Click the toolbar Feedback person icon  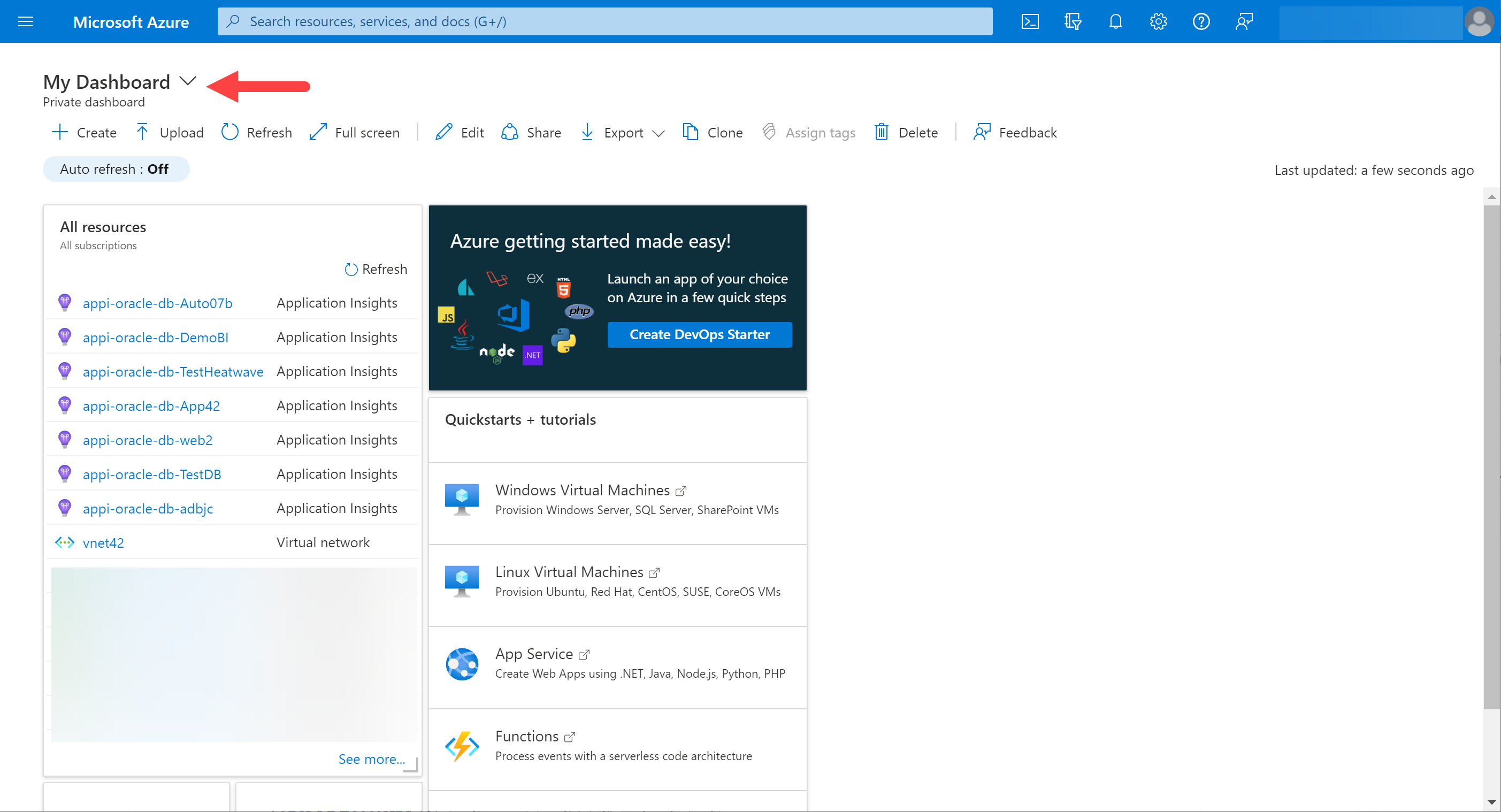(x=982, y=132)
